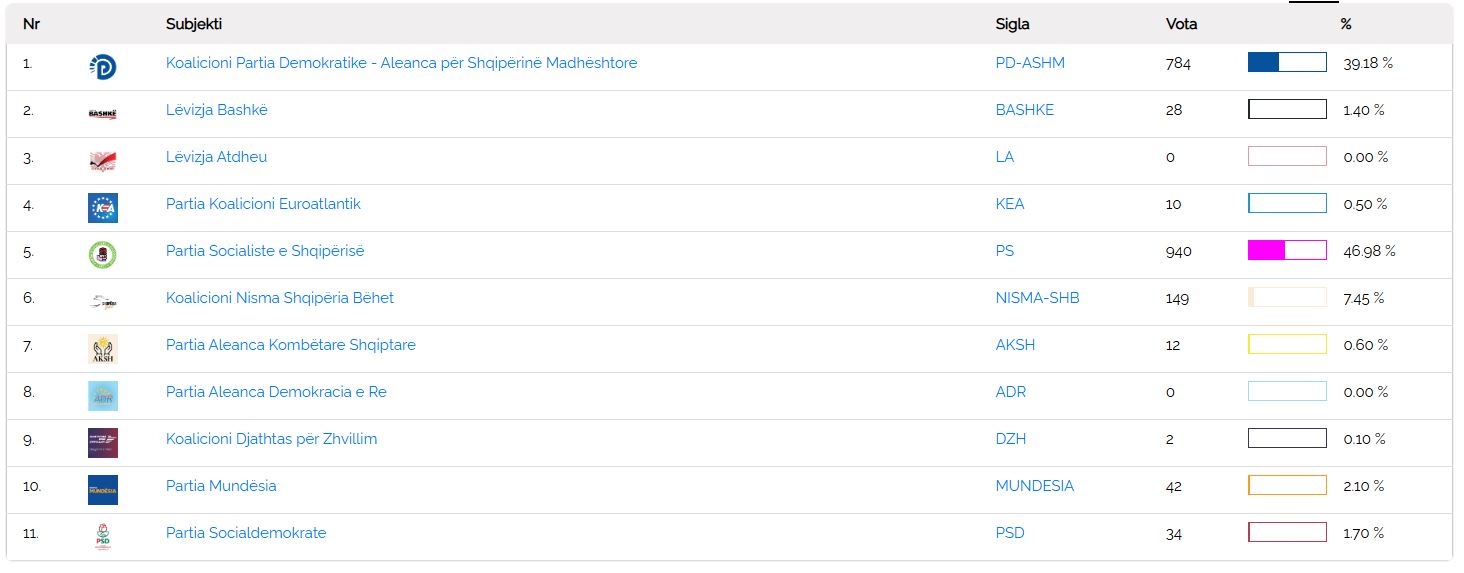Click the Vota column header
Image resolution: width=1464 pixels, height=573 pixels.
point(1181,24)
